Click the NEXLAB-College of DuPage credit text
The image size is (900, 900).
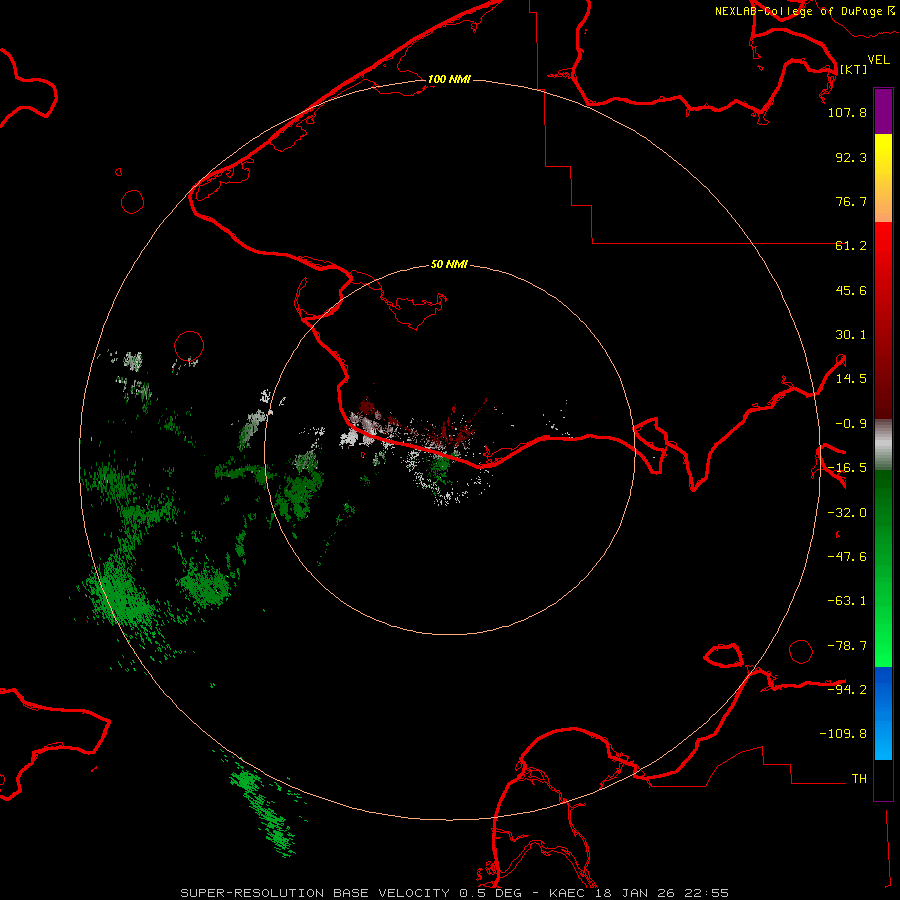coord(798,11)
